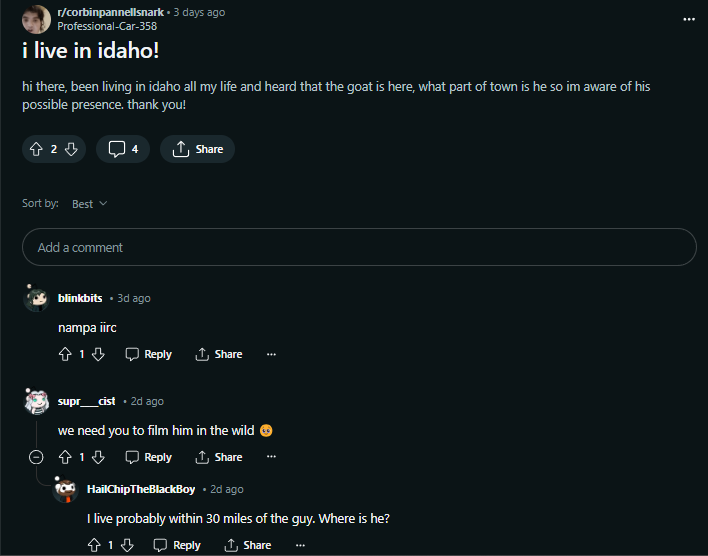The width and height of the screenshot is (708, 556).
Task: Click the Add a comment field
Action: (359, 247)
